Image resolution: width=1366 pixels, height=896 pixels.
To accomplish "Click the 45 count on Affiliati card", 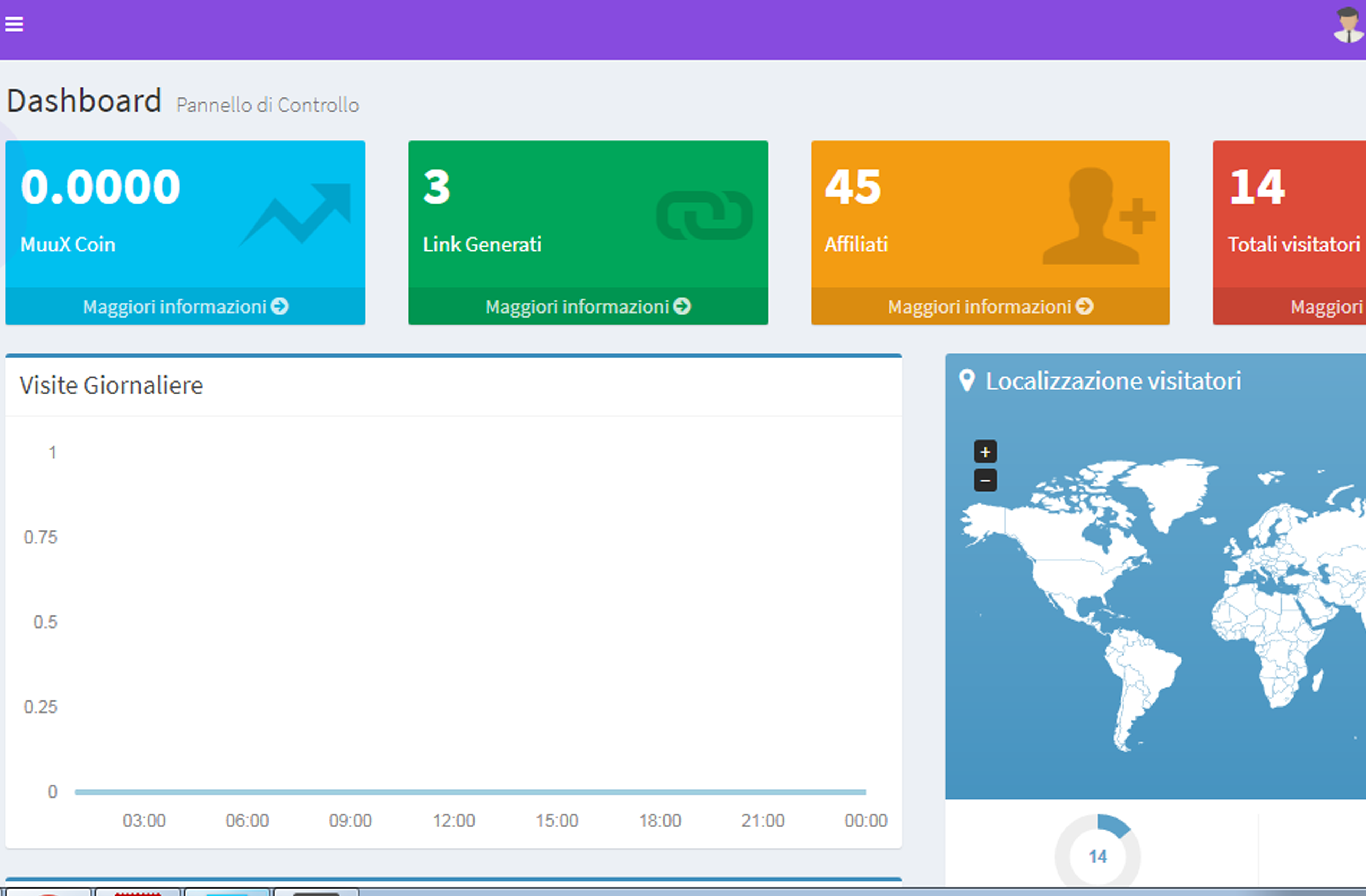I will [853, 187].
